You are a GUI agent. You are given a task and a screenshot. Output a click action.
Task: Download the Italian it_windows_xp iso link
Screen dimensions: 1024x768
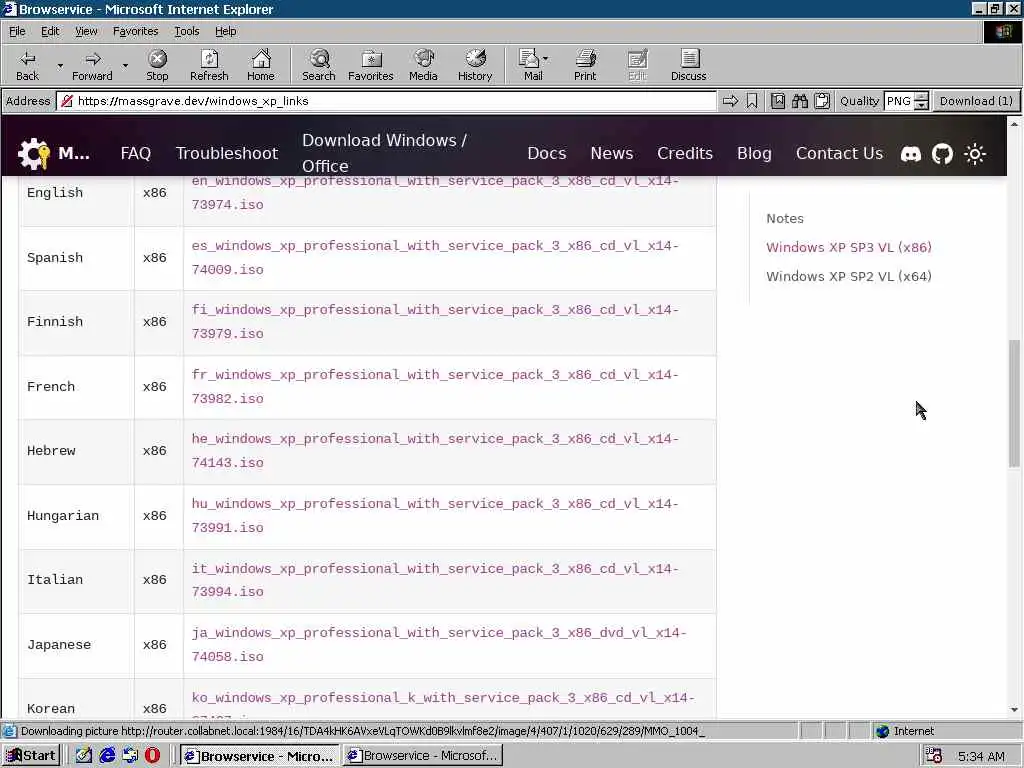(435, 580)
